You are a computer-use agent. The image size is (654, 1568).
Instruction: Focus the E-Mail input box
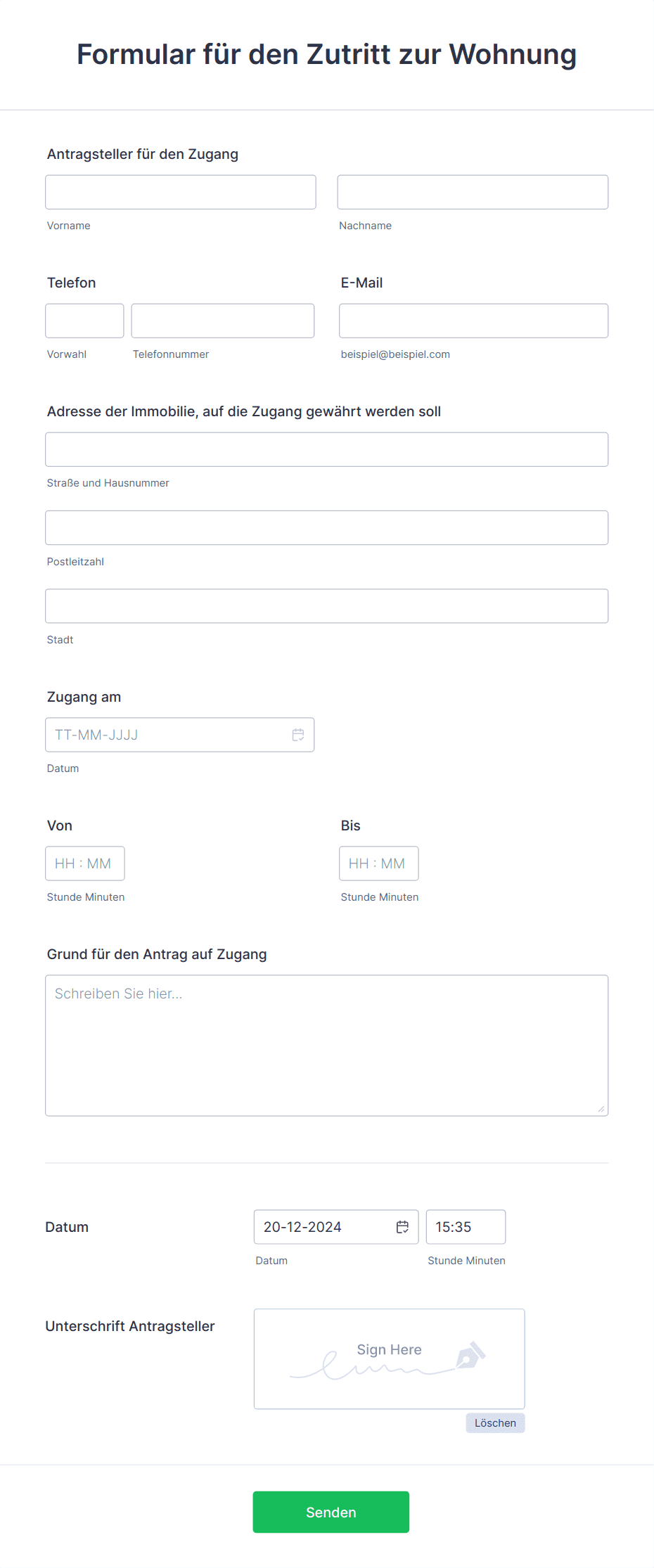(x=473, y=321)
